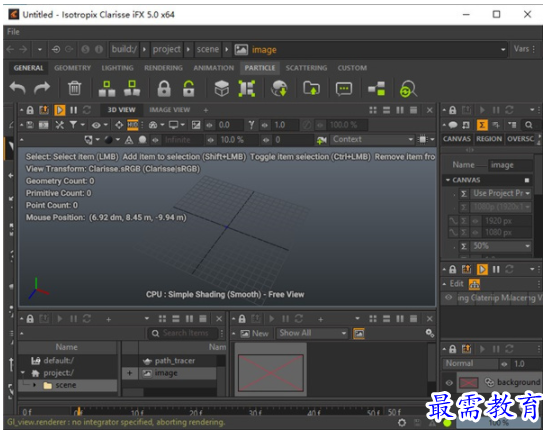Screen dimensions: 550x438
Task: Select the empty image thumbnail
Action: [x=270, y=373]
